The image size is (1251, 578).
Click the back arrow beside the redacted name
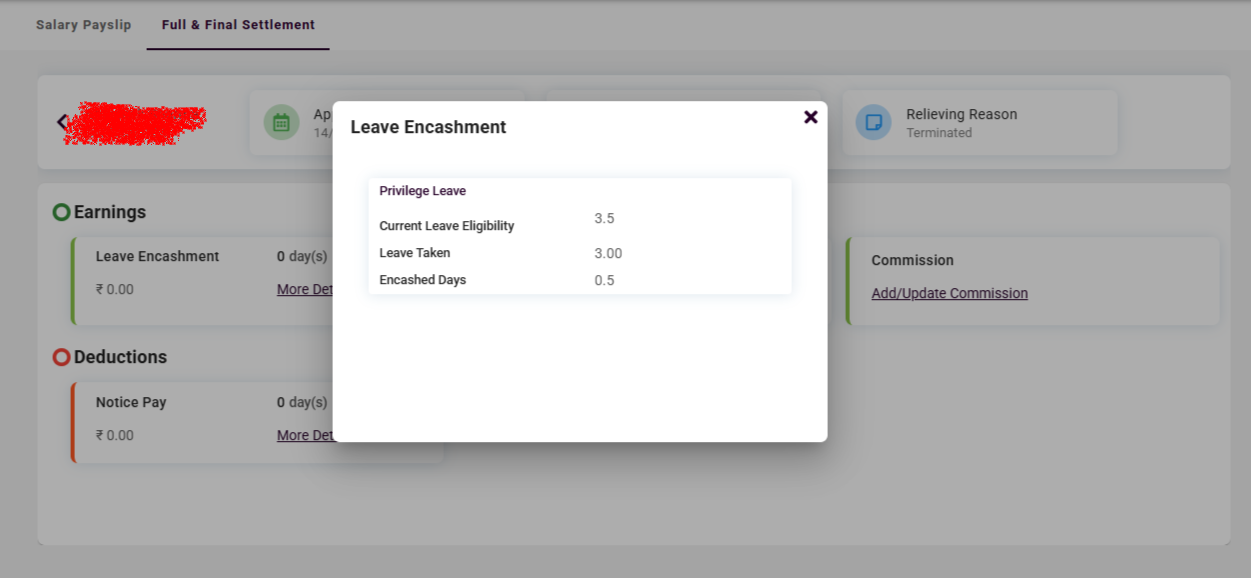coord(62,122)
